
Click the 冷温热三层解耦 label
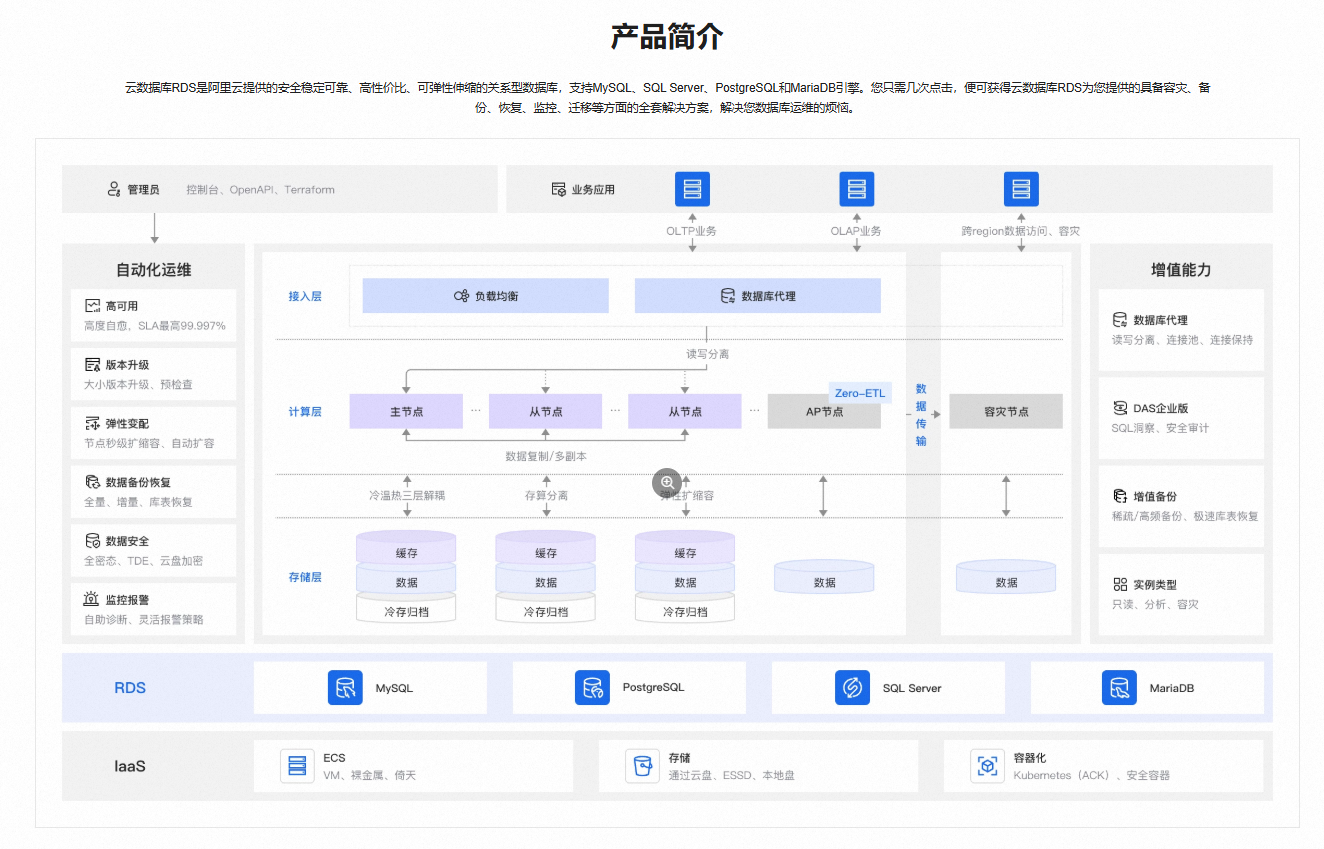tap(406, 495)
